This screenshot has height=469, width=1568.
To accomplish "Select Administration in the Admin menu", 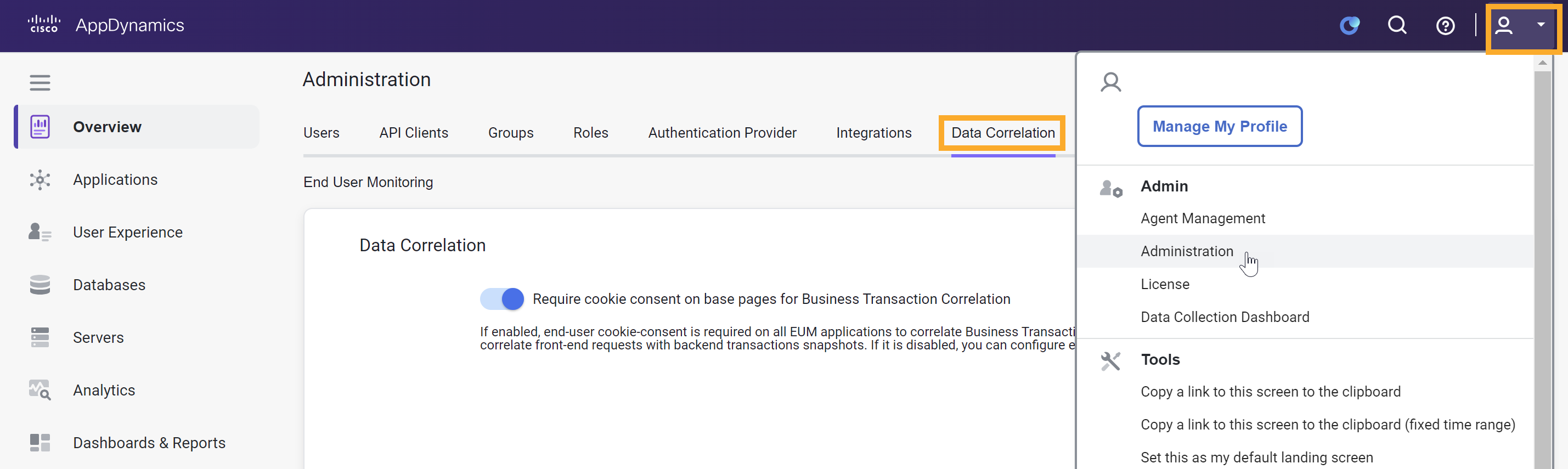I will (1186, 251).
